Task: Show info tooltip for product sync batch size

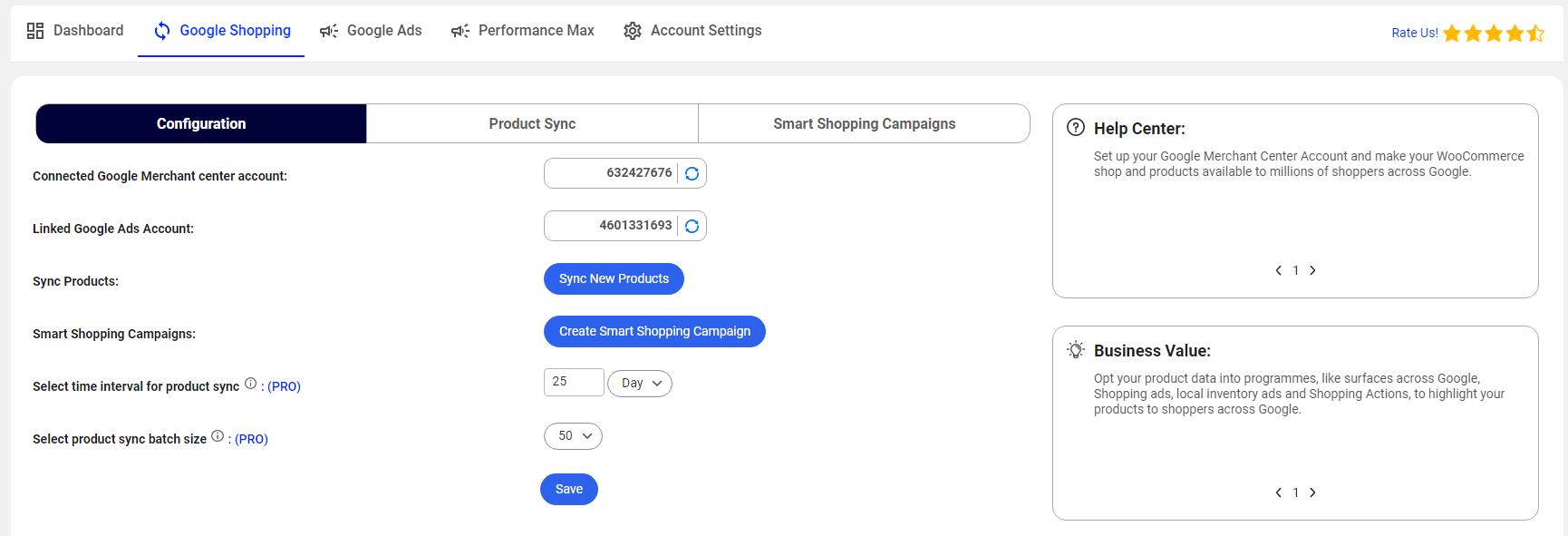Action: [218, 436]
